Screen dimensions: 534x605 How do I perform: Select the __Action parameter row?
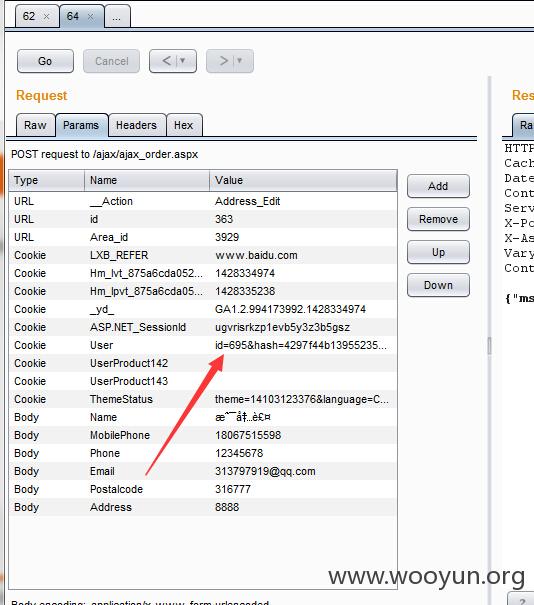tap(203, 201)
